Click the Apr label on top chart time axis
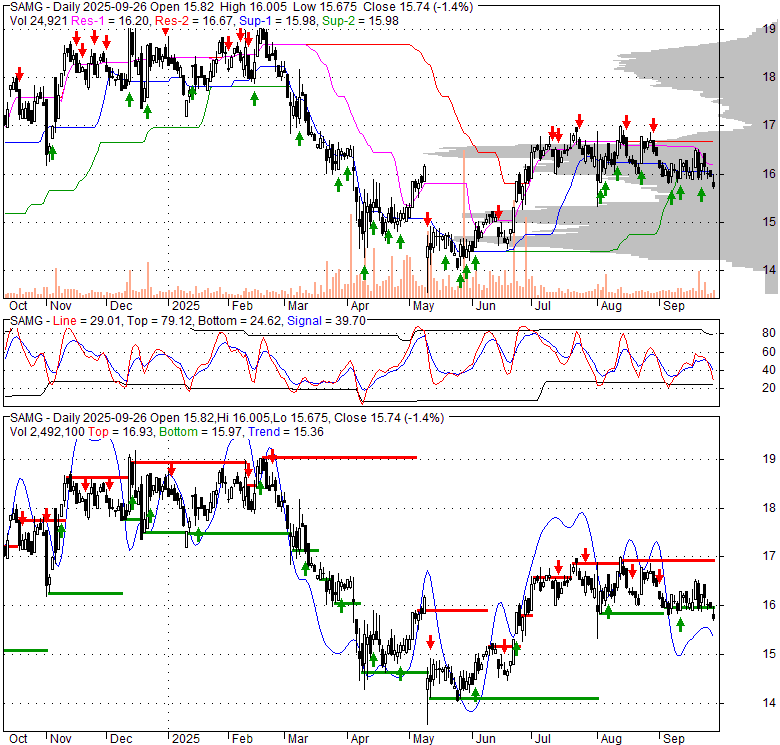Viewport: 780px width, 745px height. 360,306
